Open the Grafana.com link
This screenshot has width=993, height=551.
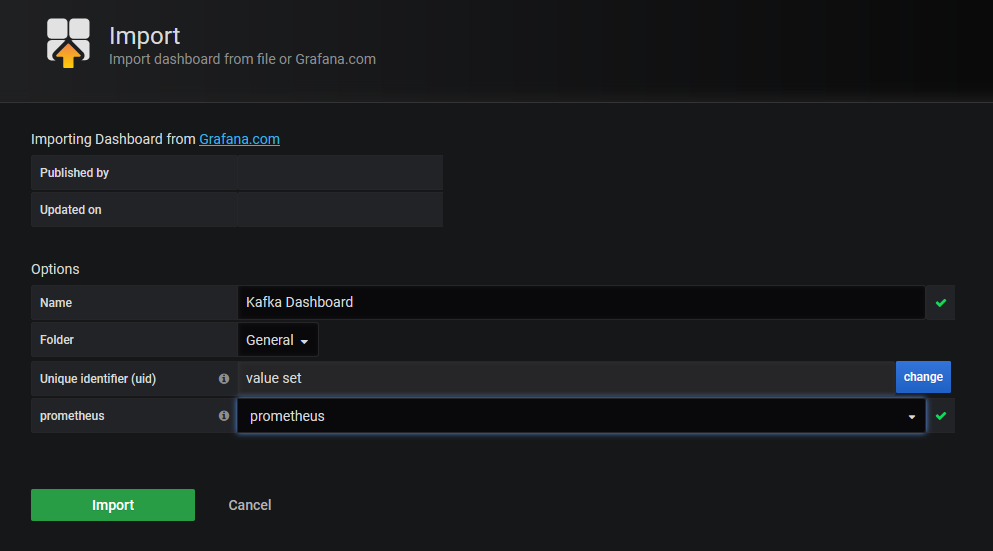pos(239,139)
